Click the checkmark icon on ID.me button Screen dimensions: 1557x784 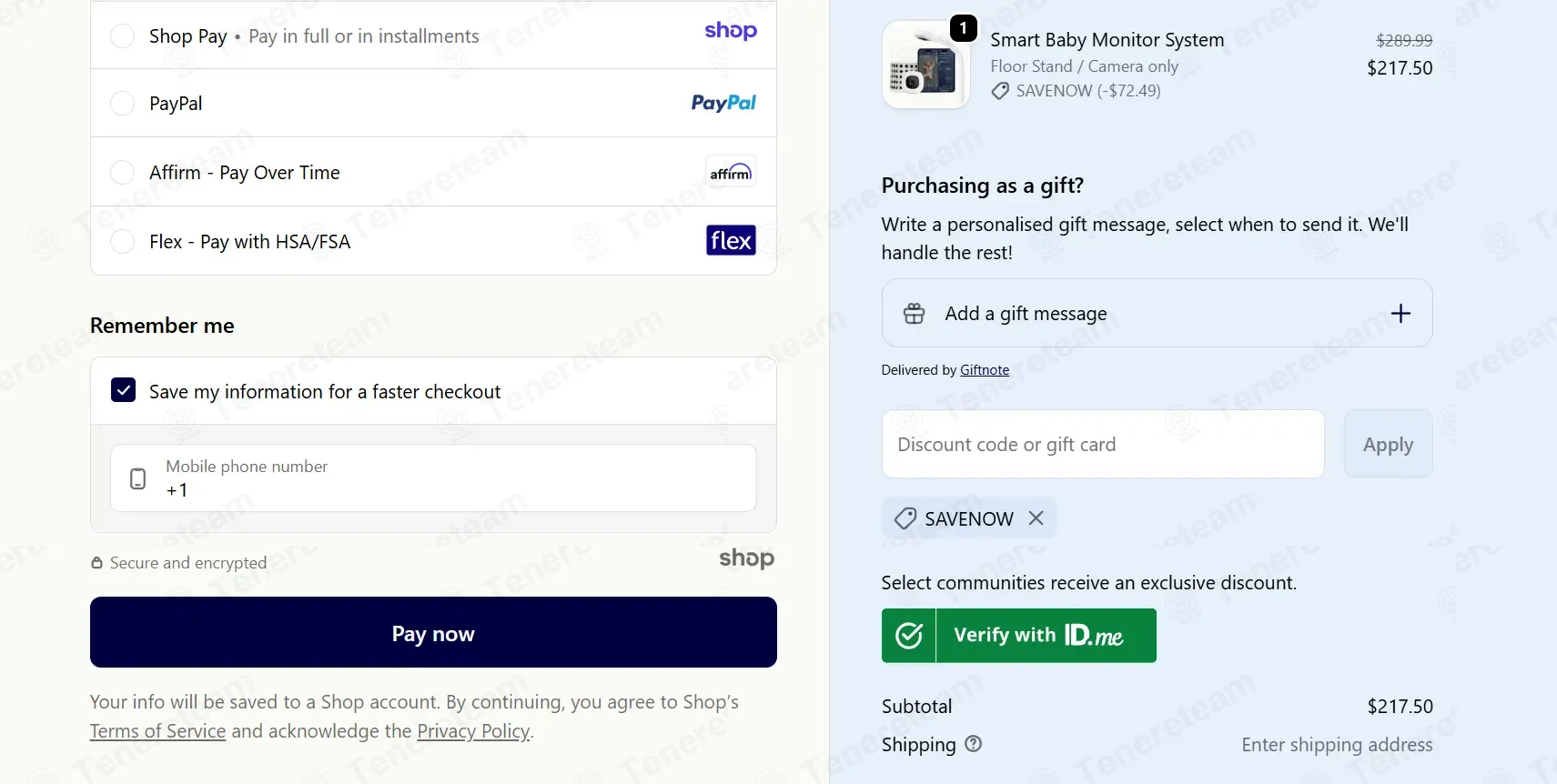point(909,635)
